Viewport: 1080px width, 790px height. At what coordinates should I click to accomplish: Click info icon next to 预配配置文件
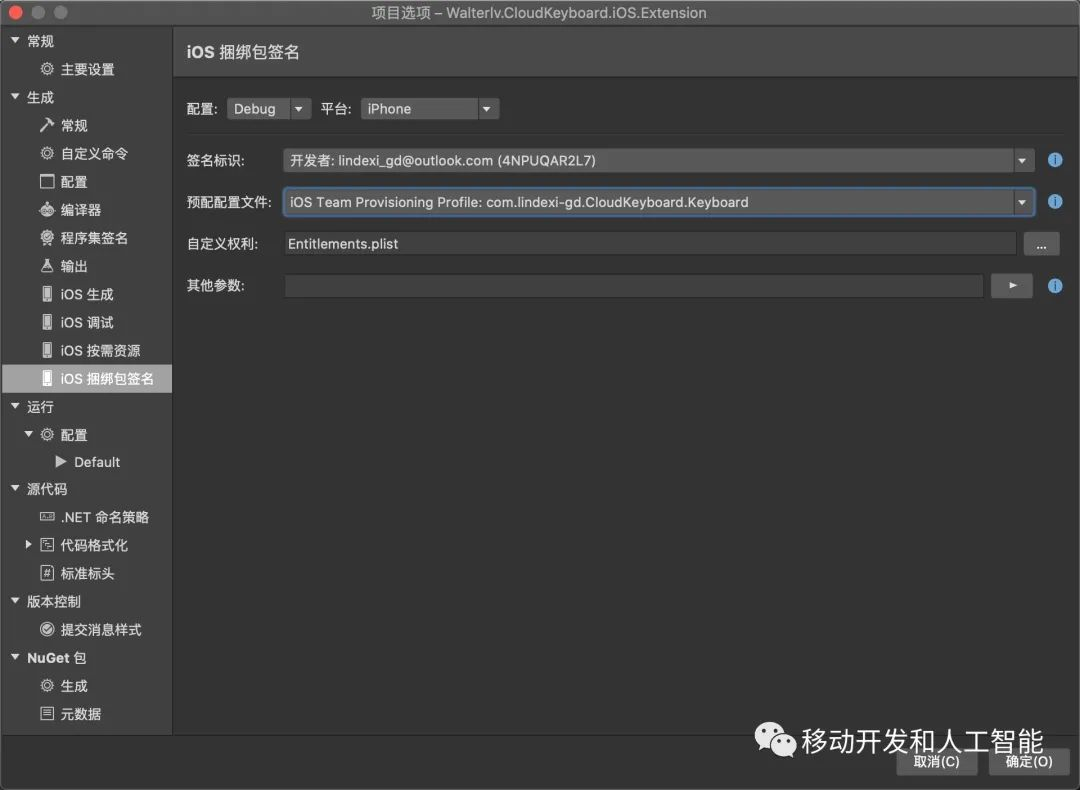pos(1055,202)
